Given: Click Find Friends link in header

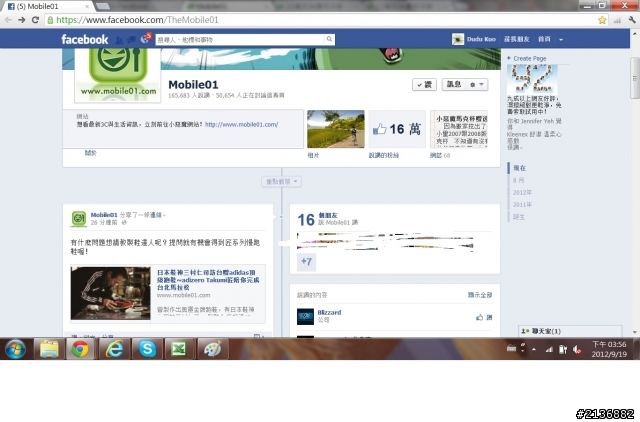Looking at the screenshot, I should click(517, 39).
